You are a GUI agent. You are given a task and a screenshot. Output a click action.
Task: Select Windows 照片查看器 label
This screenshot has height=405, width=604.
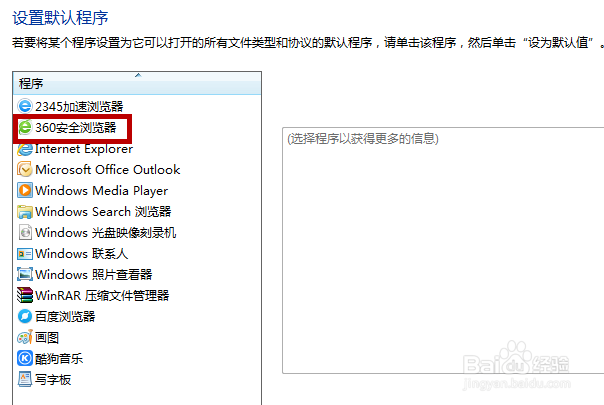(93, 274)
